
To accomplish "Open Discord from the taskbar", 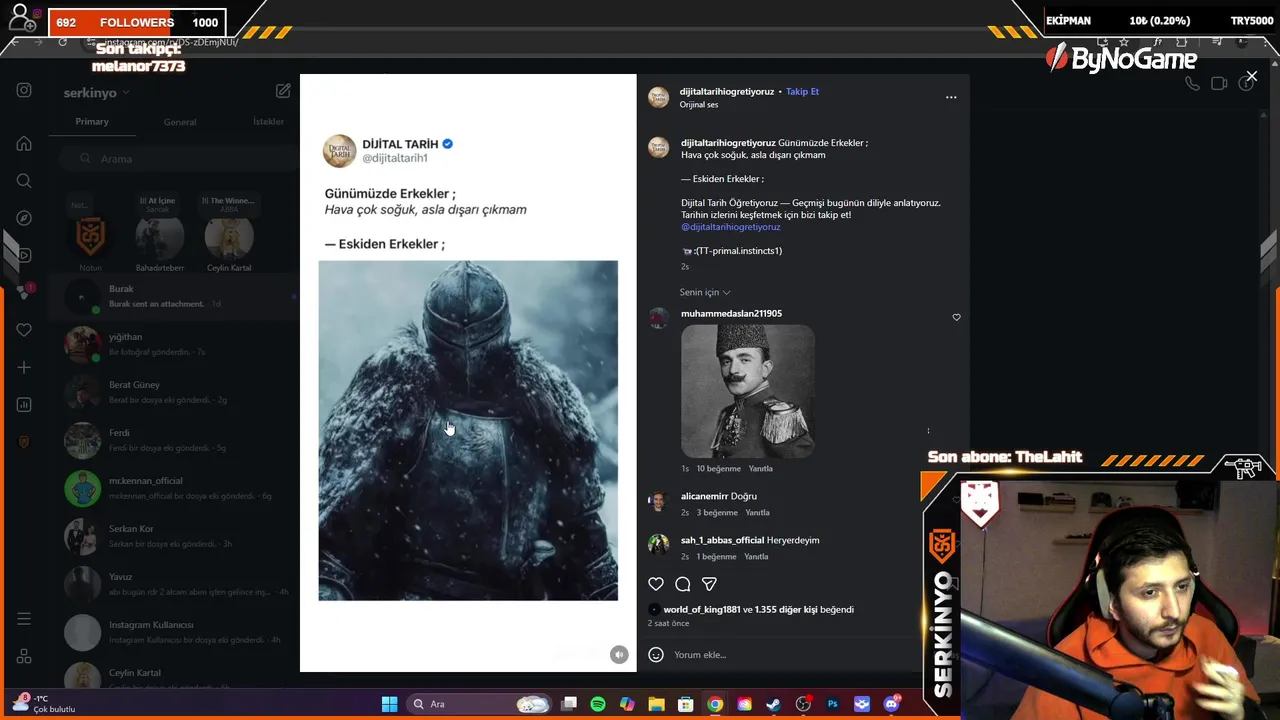I will pos(891,704).
